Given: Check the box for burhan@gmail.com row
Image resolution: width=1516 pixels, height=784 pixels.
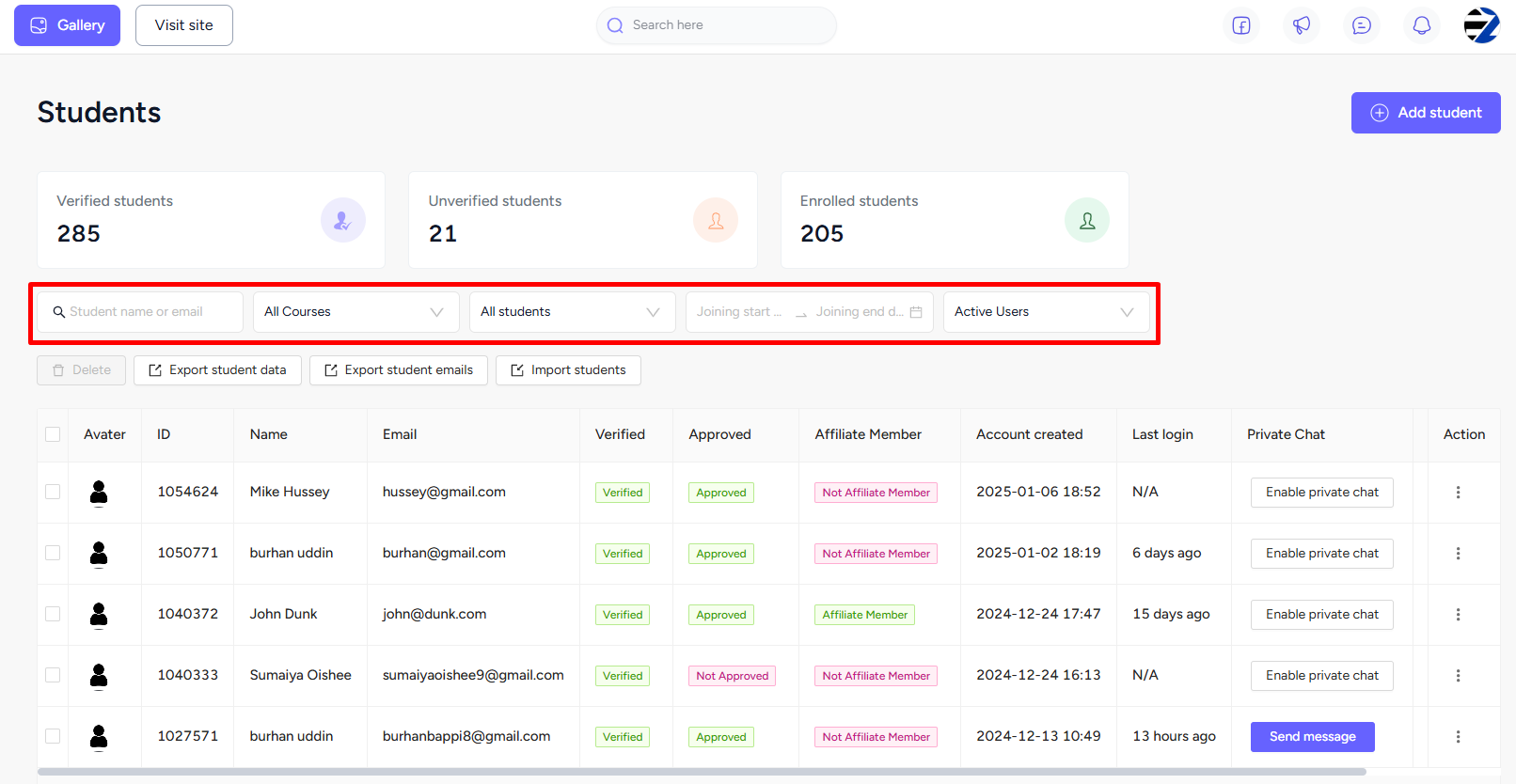Looking at the screenshot, I should pos(53,553).
